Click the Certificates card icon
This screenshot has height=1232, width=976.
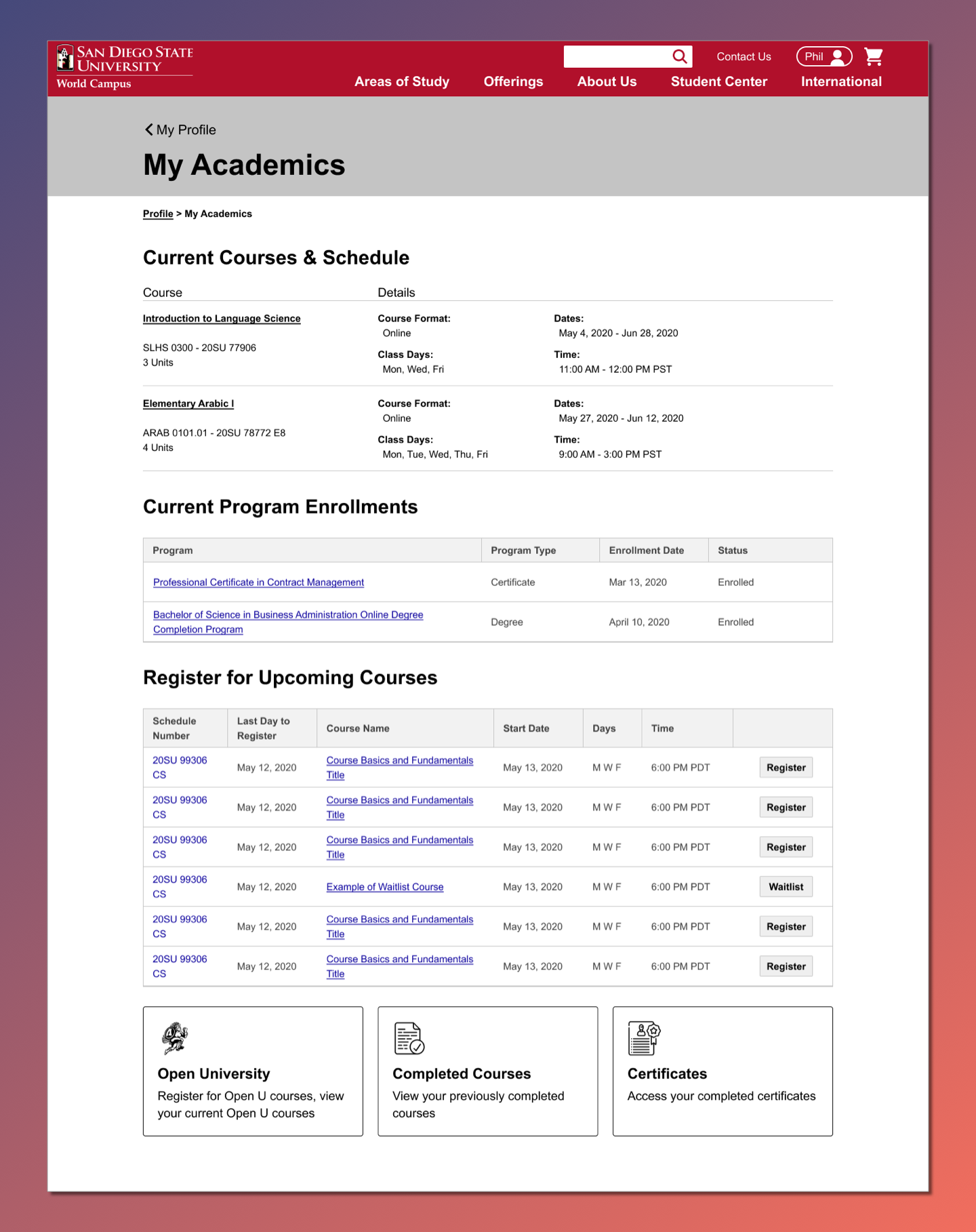click(644, 1038)
